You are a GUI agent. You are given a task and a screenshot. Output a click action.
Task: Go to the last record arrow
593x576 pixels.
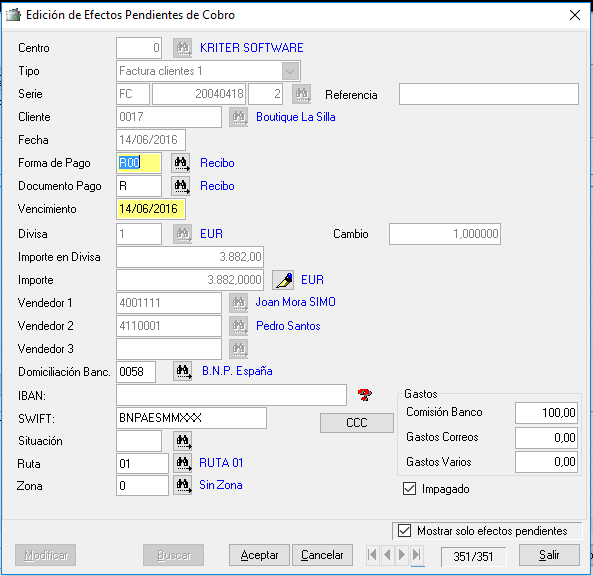[x=417, y=555]
